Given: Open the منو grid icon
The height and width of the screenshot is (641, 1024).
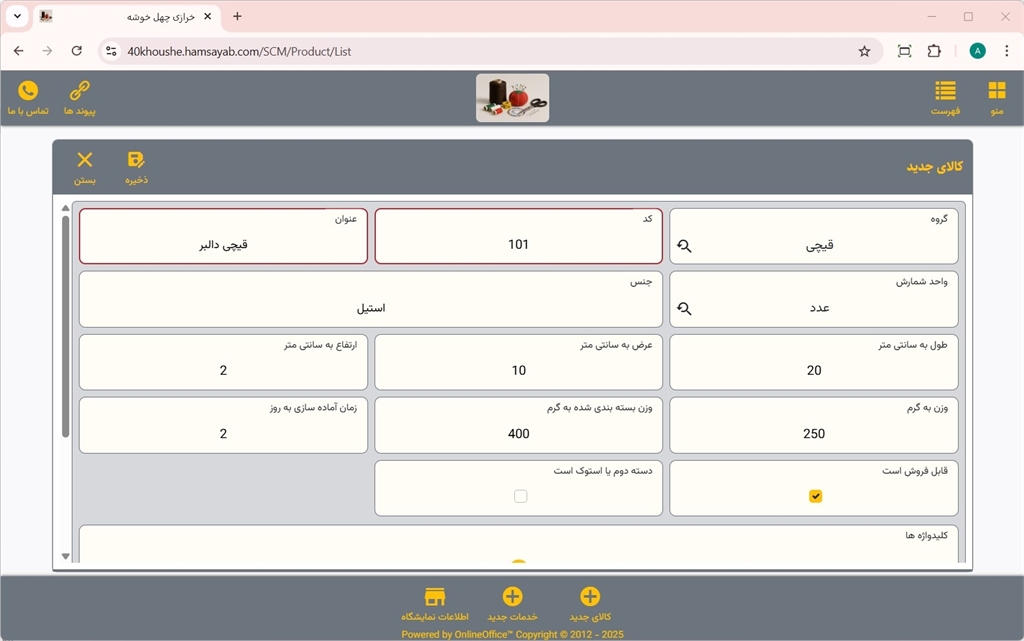Looking at the screenshot, I should click(x=996, y=91).
